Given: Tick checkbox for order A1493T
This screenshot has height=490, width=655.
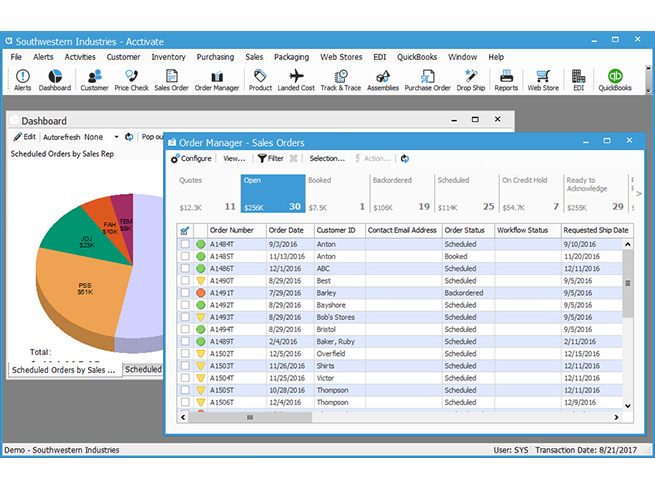Looking at the screenshot, I should point(185,317).
